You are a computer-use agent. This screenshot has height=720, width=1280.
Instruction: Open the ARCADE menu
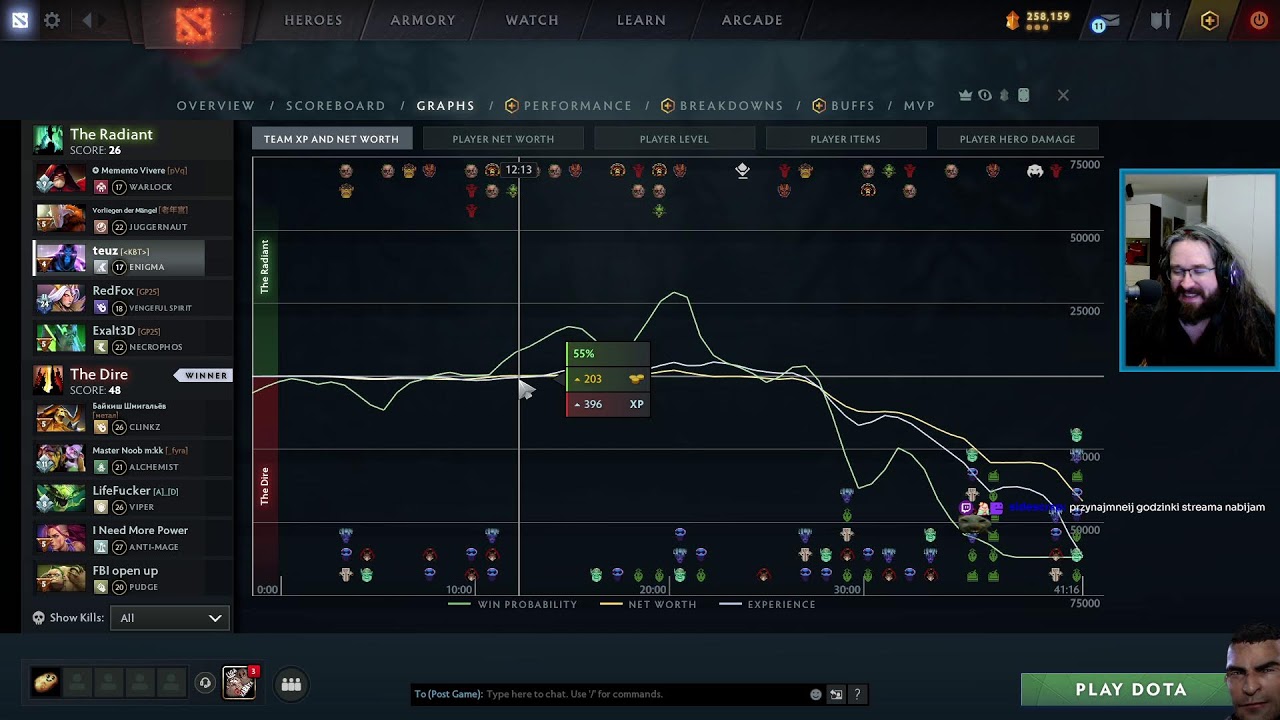click(x=752, y=20)
